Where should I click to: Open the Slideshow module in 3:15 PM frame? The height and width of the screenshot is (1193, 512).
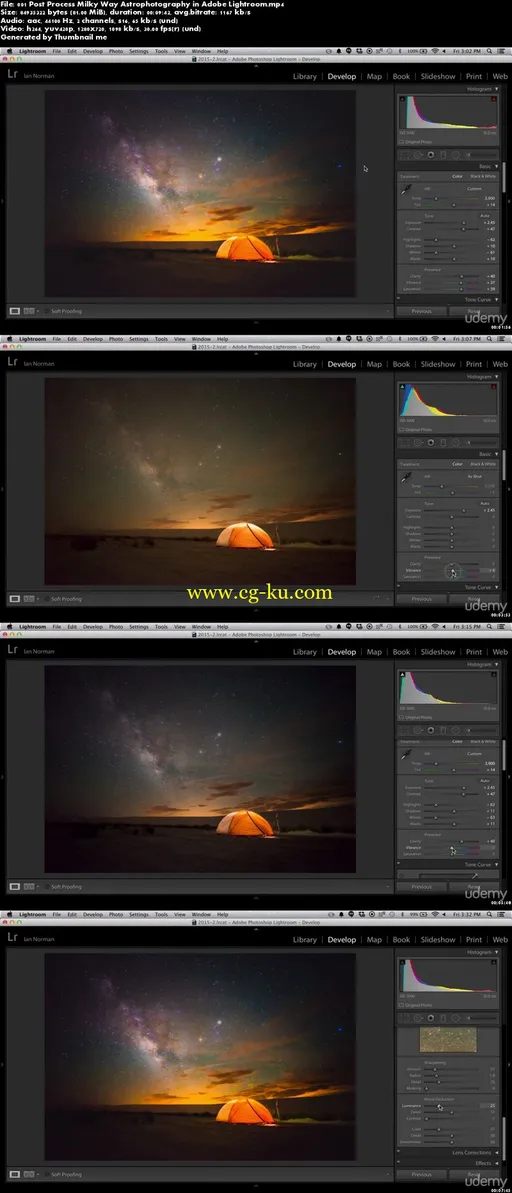click(x=438, y=652)
